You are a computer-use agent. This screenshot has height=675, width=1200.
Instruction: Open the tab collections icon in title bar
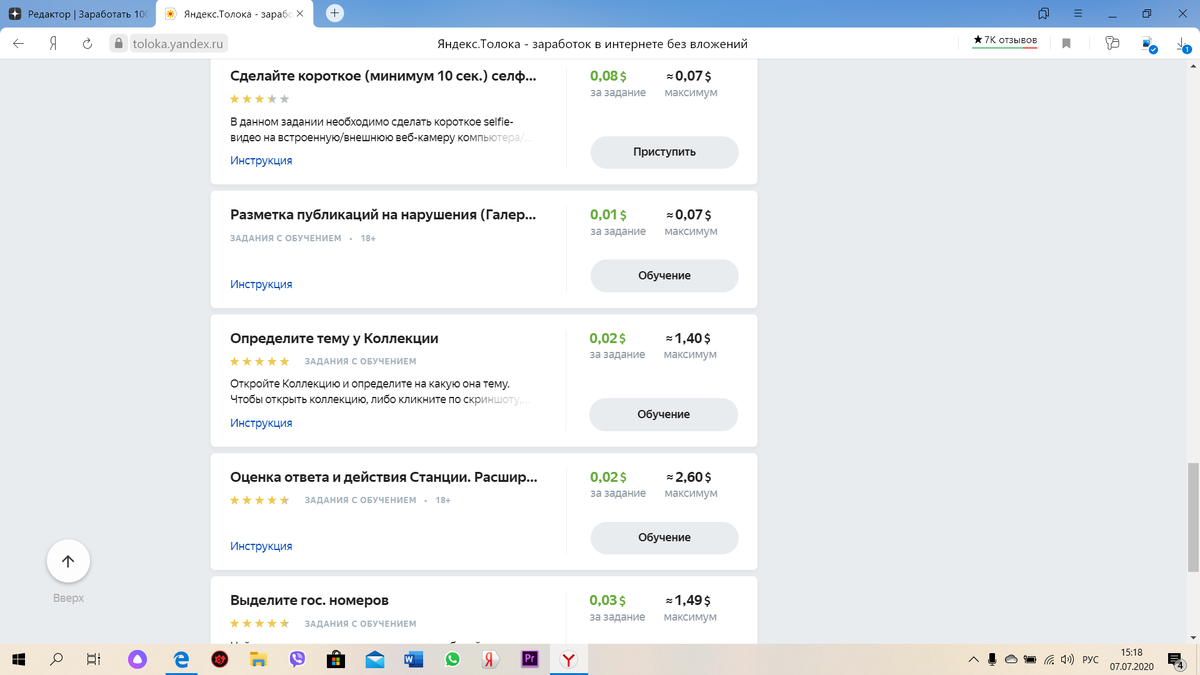tap(1044, 13)
